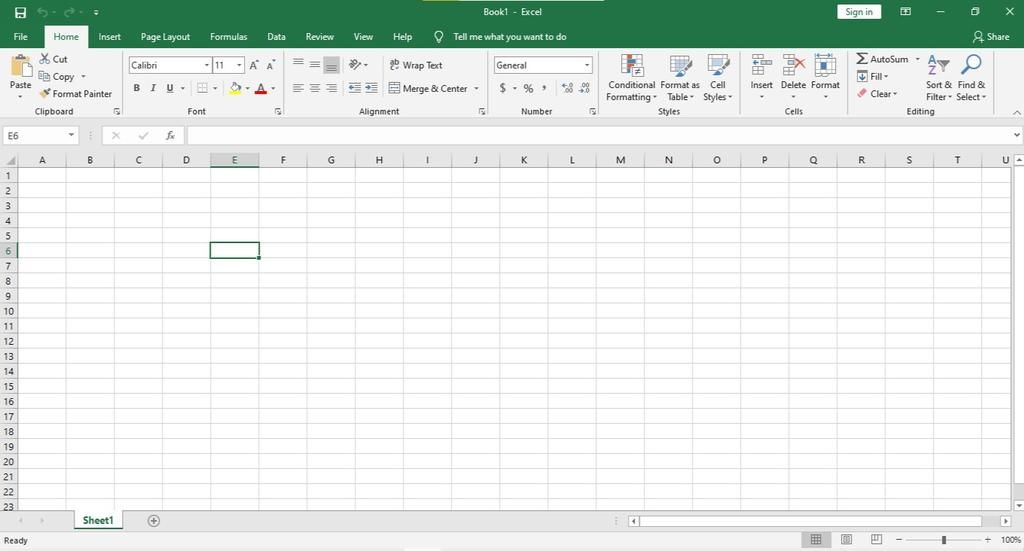Image resolution: width=1024 pixels, height=551 pixels.
Task: Decrease decimal places
Action: coord(584,88)
